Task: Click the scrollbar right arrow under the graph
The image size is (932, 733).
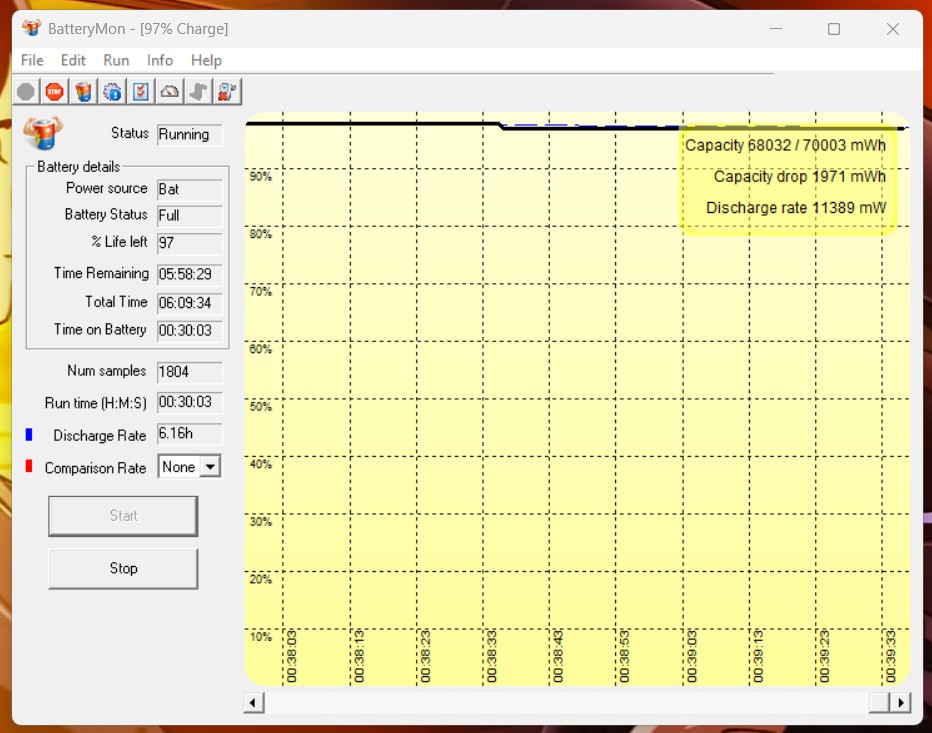Action: click(901, 703)
